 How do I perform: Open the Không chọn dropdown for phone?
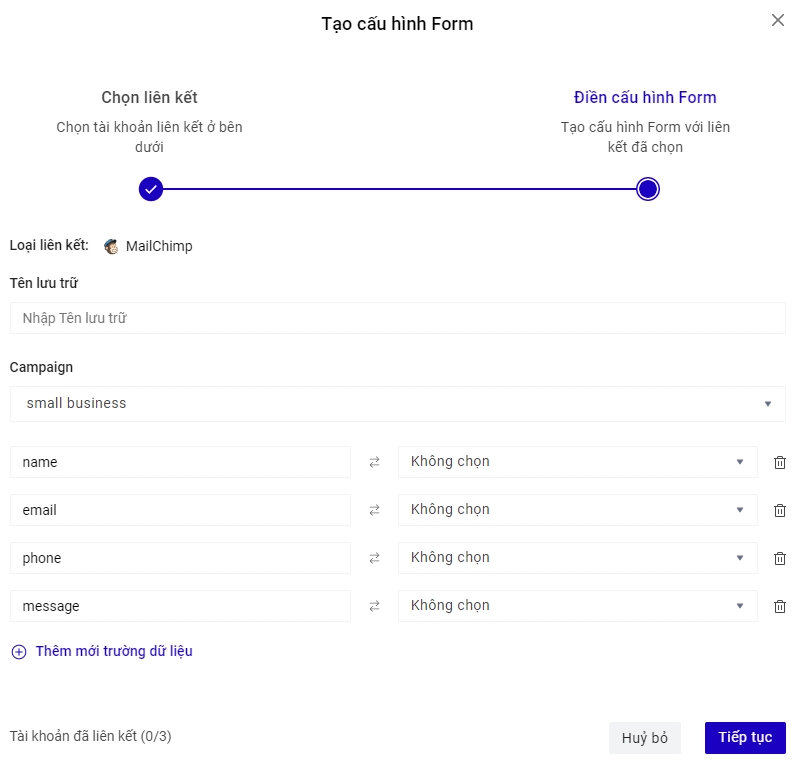click(x=577, y=558)
